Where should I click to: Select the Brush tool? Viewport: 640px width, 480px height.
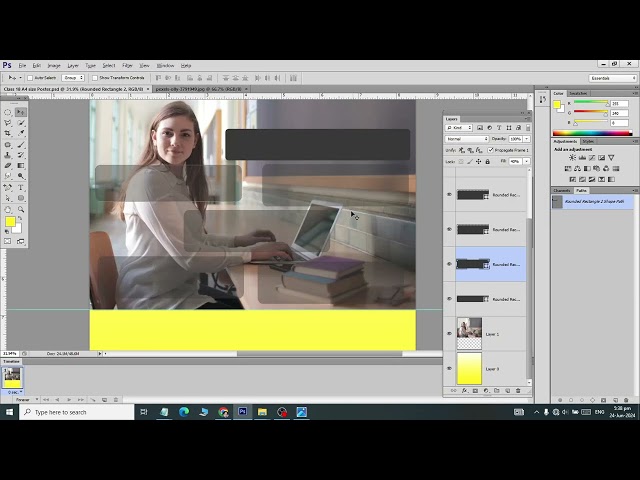21,144
